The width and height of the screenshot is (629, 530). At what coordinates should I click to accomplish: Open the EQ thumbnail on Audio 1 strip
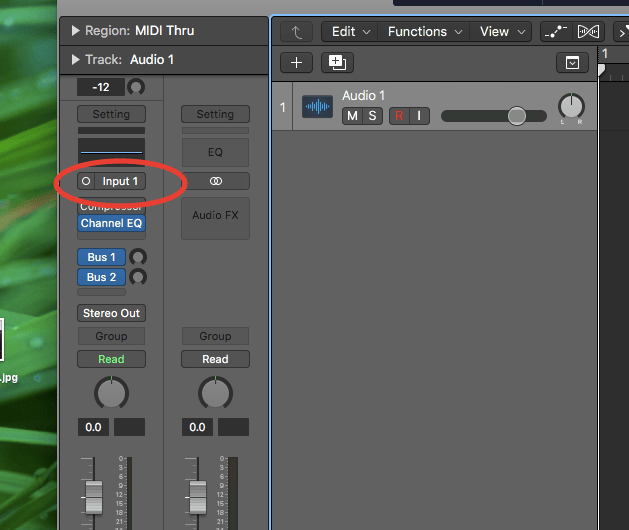click(112, 151)
